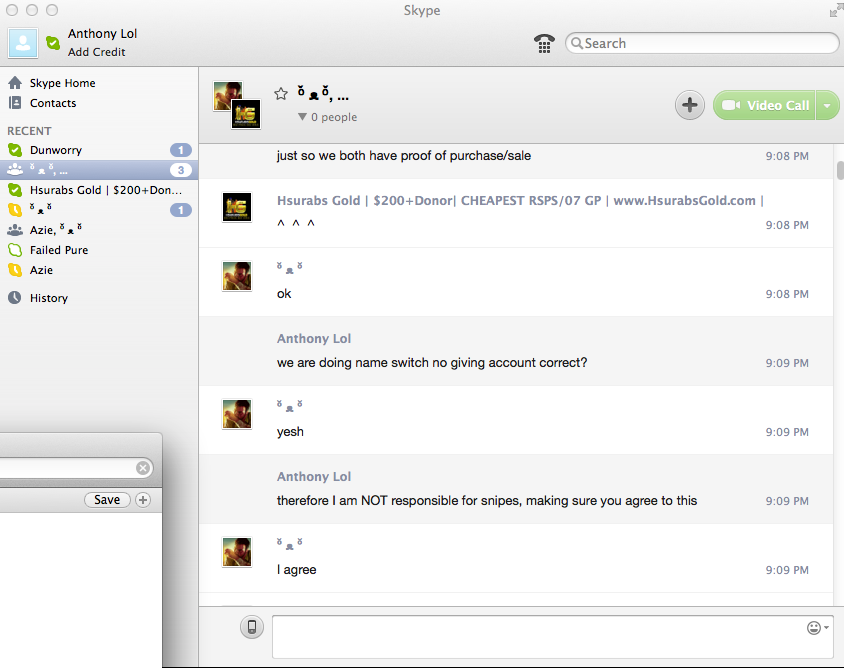Click the Dunworry unread badge

181,150
